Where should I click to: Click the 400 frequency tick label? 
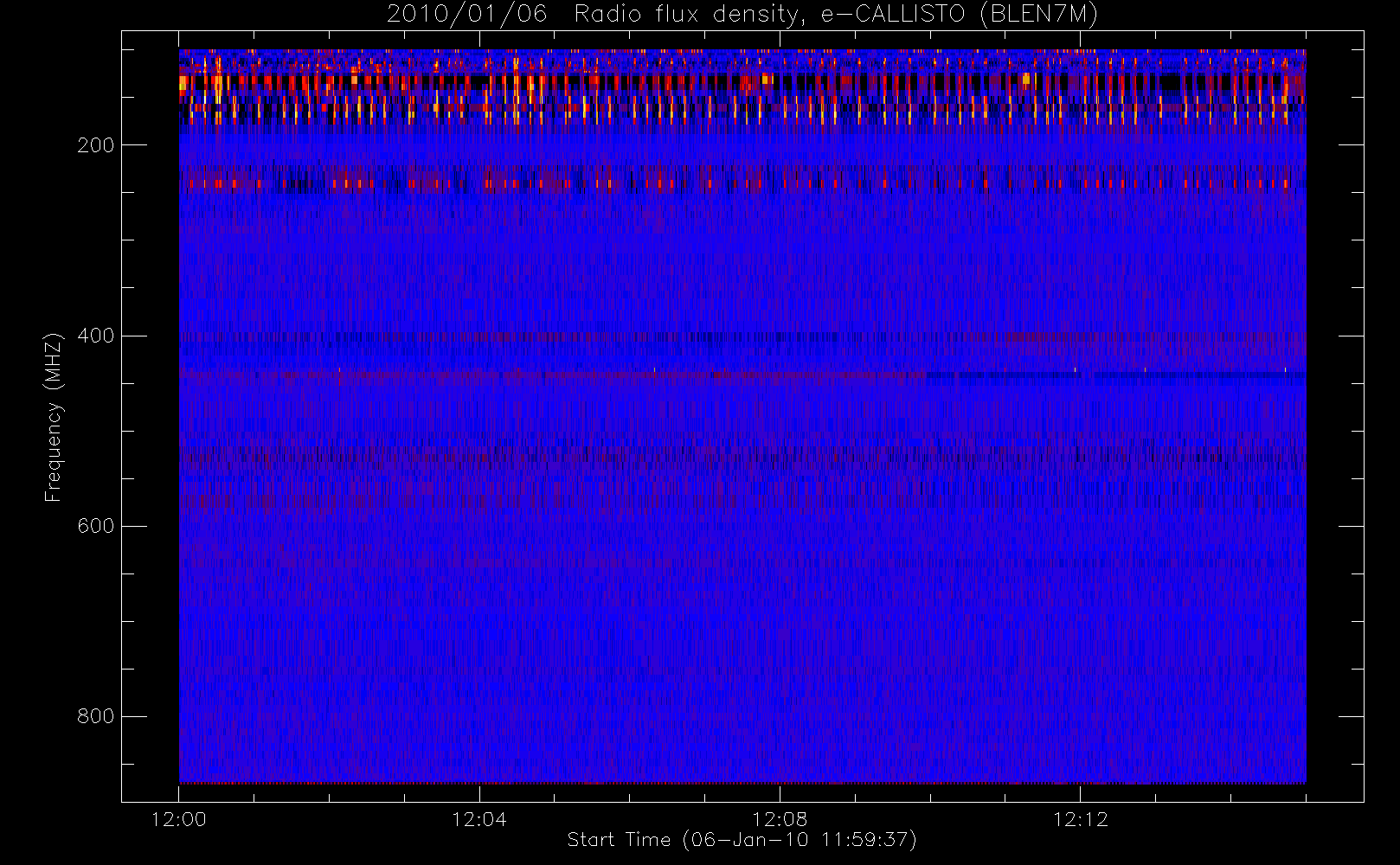(x=95, y=336)
